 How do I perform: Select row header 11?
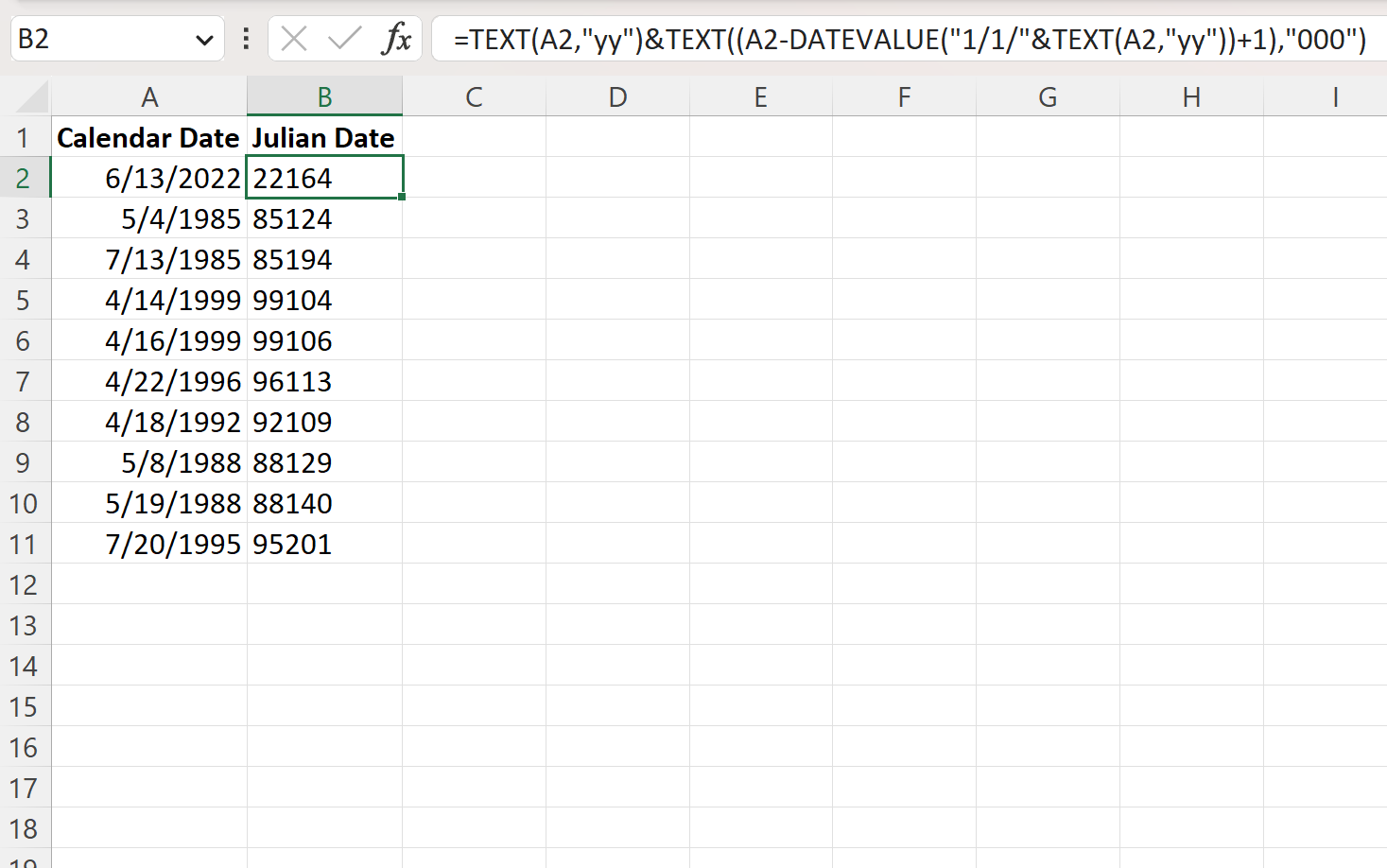[x=24, y=544]
